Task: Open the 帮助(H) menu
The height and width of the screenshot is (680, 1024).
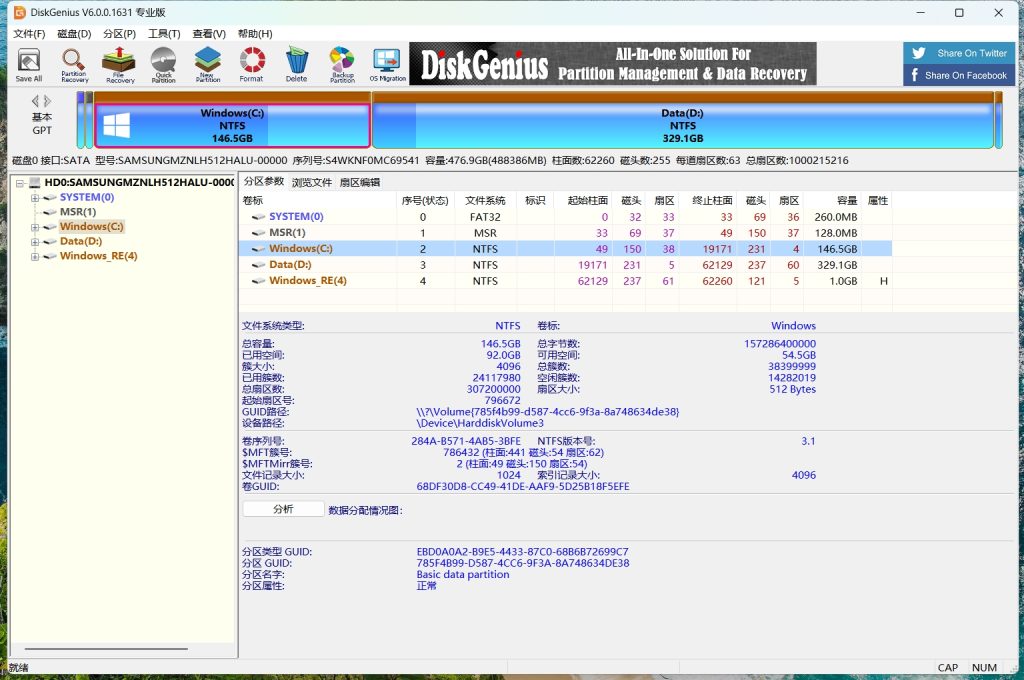Action: click(x=255, y=34)
